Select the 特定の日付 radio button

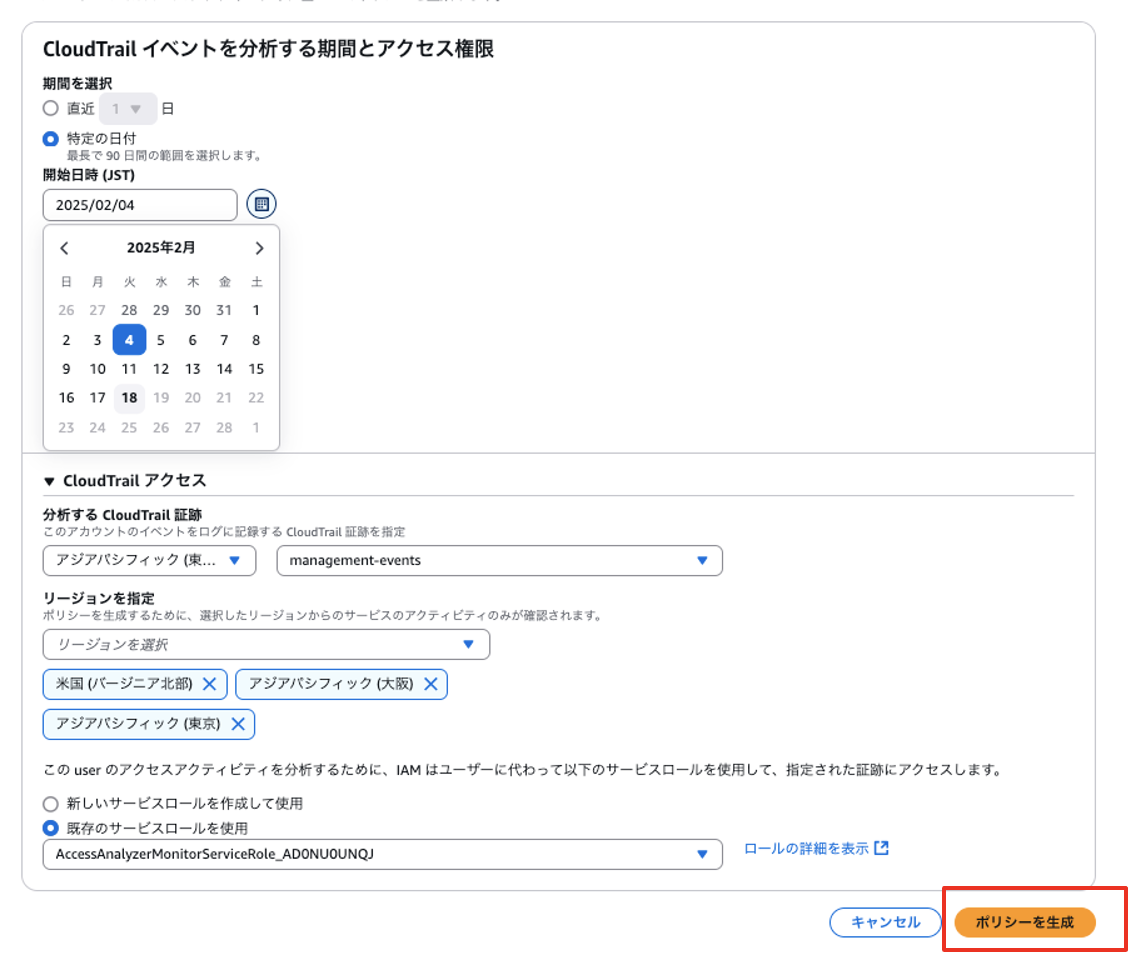click(x=51, y=139)
